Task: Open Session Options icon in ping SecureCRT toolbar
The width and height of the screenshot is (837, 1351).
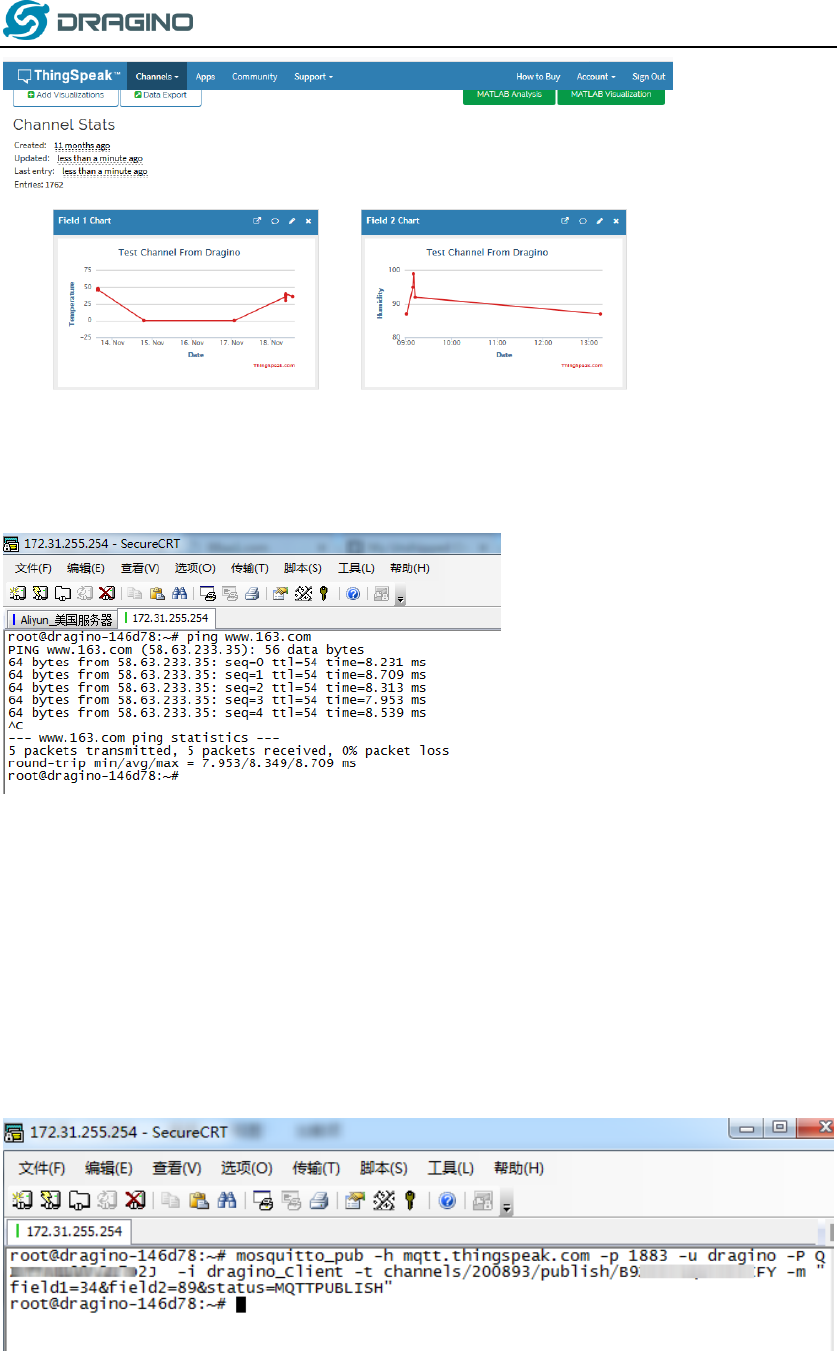Action: [x=280, y=593]
